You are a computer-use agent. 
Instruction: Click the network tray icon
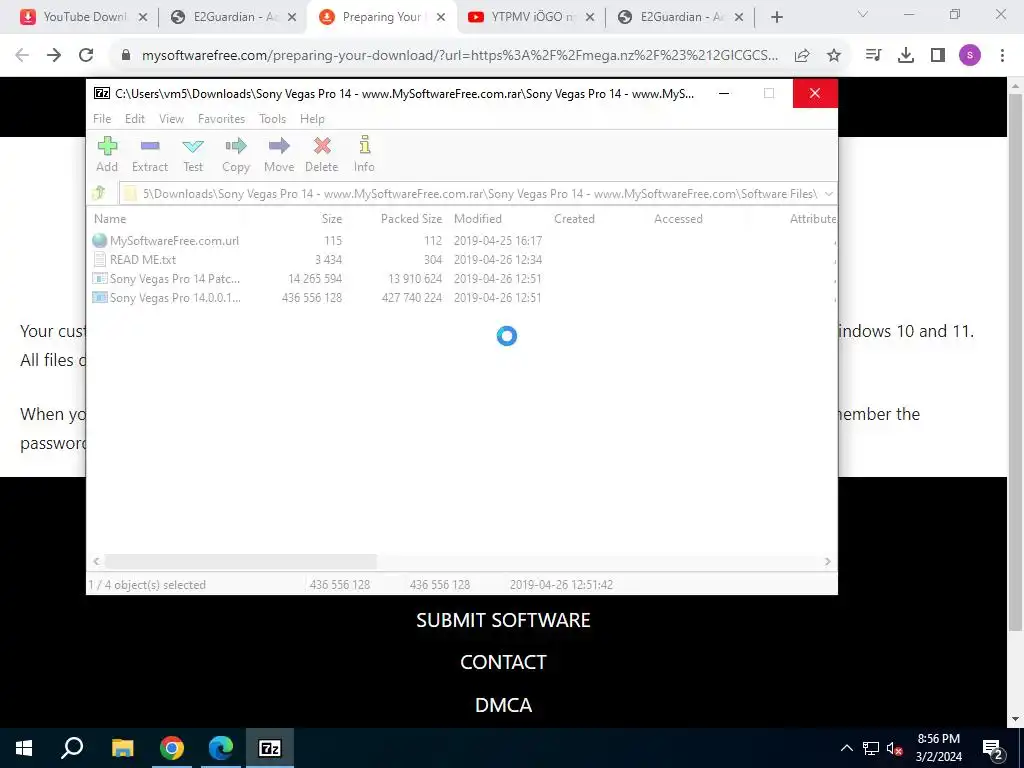coord(871,748)
